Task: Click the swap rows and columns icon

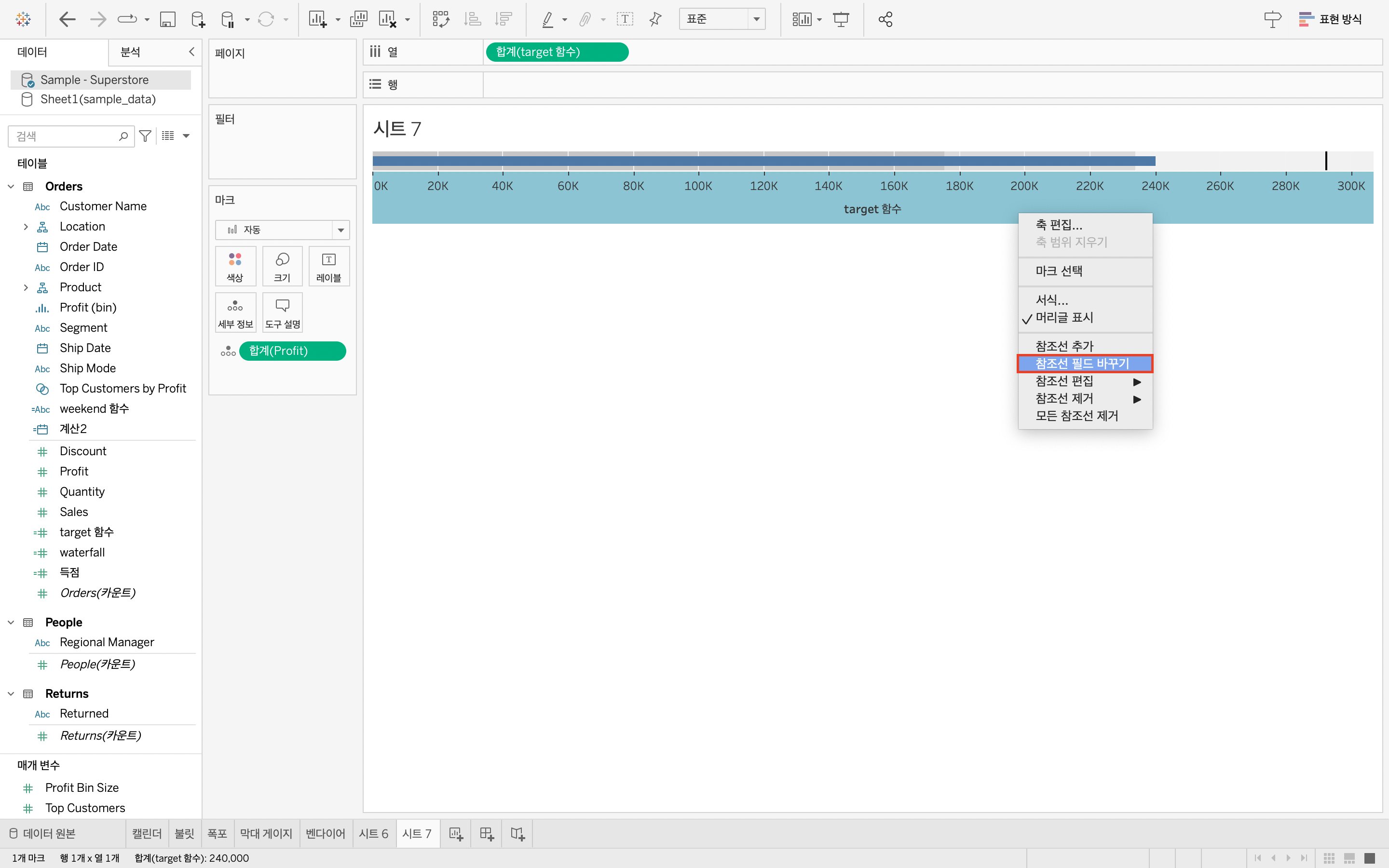Action: 440,19
